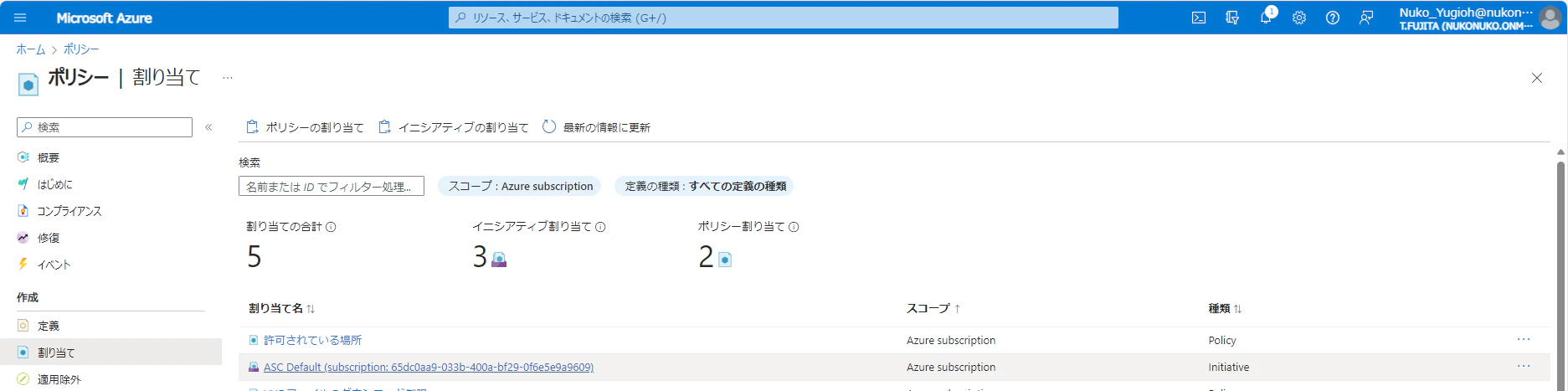
Task: Click the name or ID filter field
Action: [x=332, y=186]
